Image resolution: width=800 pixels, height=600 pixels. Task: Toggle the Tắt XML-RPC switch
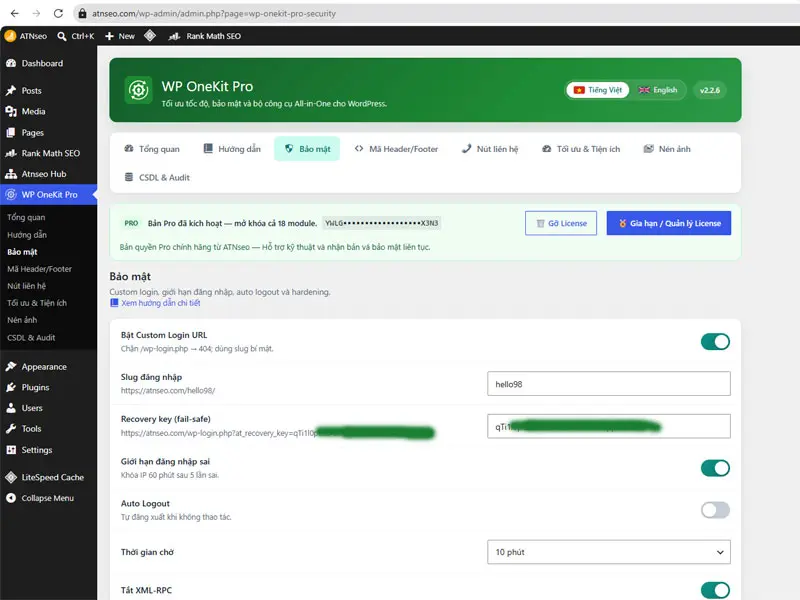pos(715,590)
